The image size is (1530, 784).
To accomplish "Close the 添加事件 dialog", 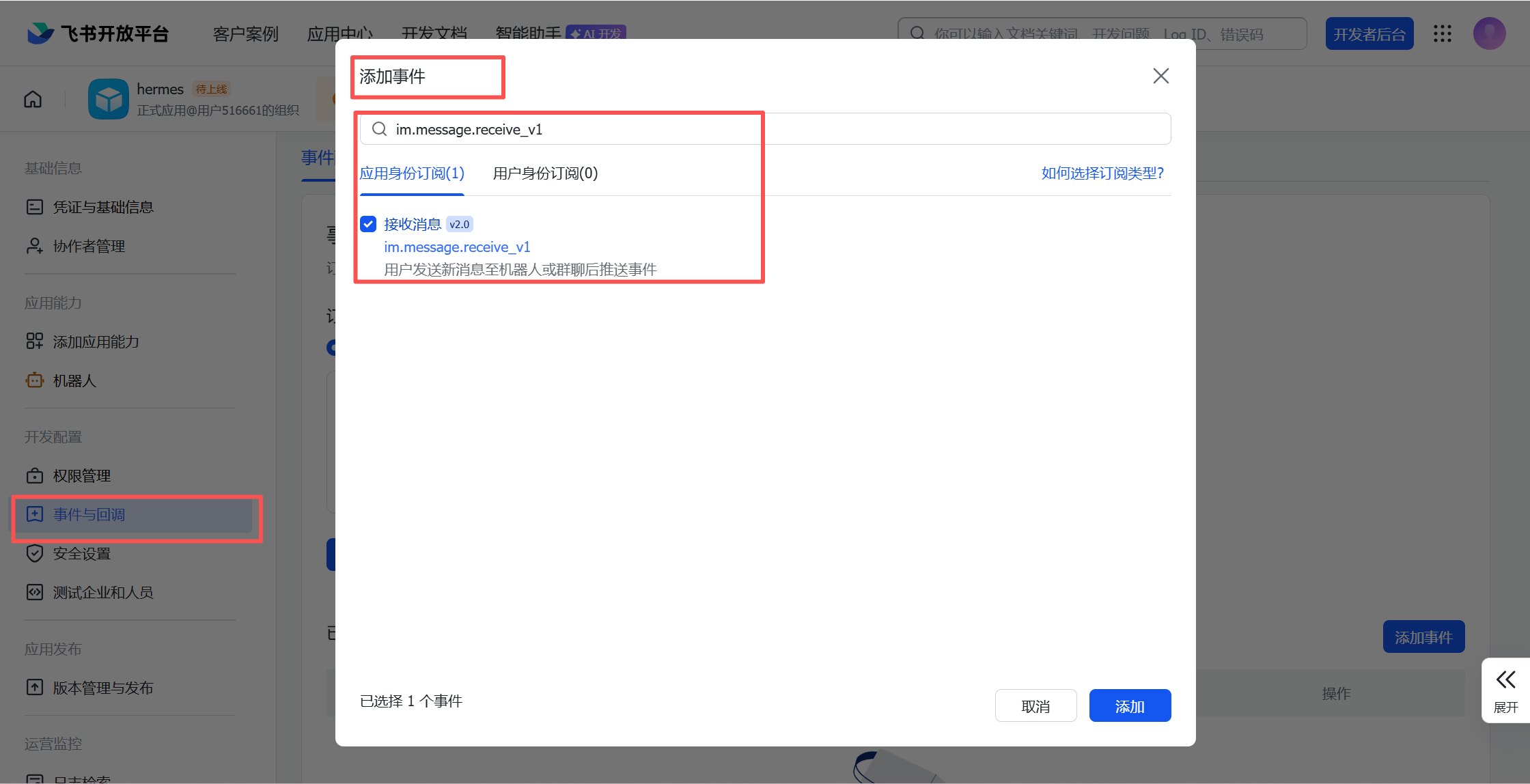I will coord(1160,76).
